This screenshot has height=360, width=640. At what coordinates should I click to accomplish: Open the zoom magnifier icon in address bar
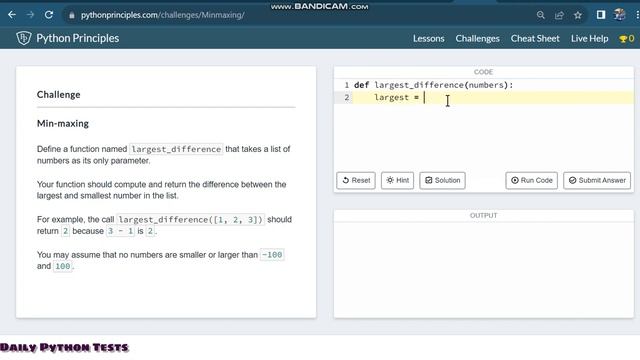click(541, 16)
